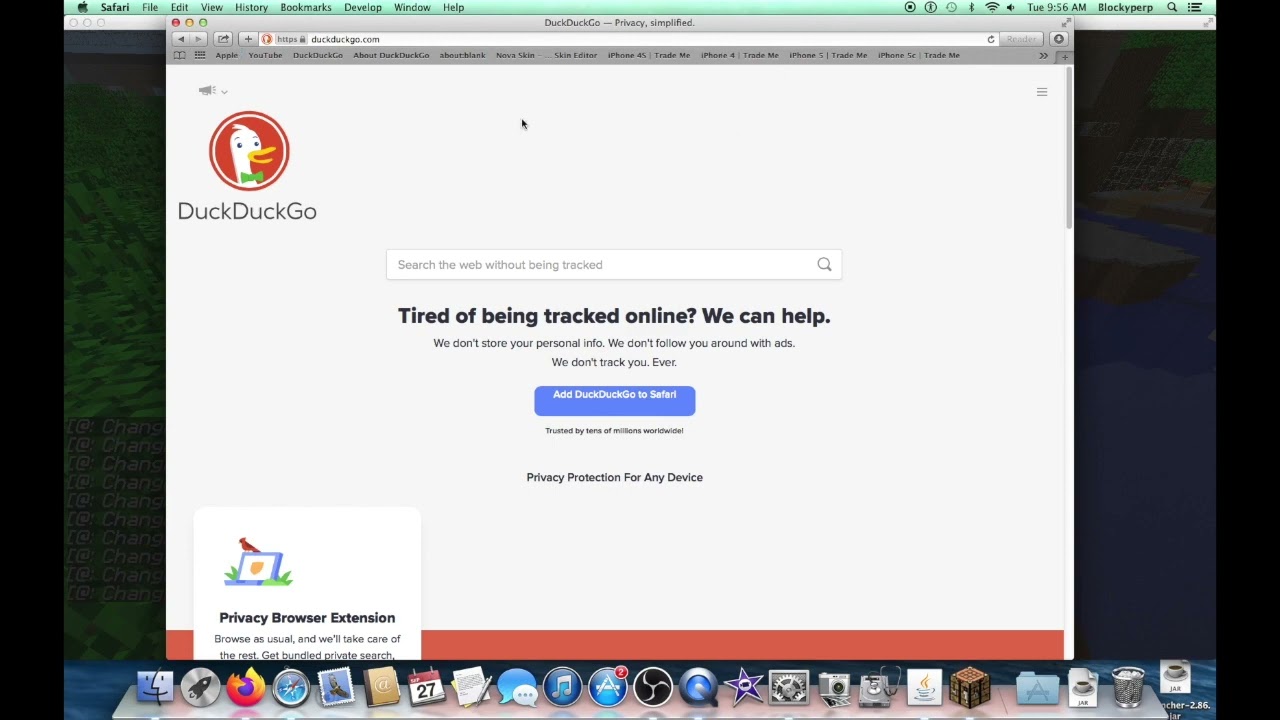Screen dimensions: 1280x720
Task: Open Launchpad rocket from the Dock
Action: [x=200, y=687]
